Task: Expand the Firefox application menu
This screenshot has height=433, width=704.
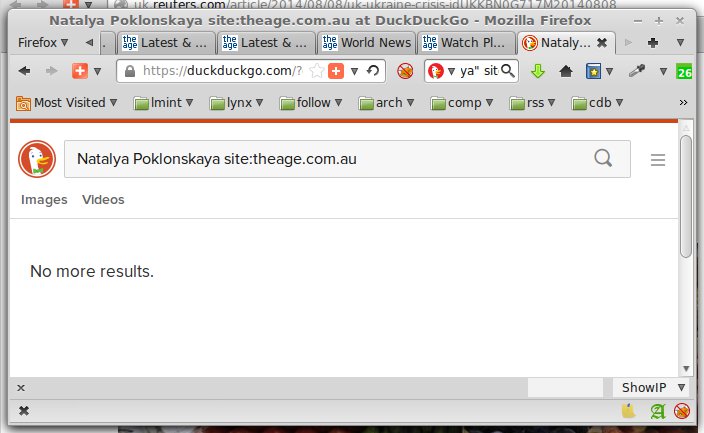Action: (43, 43)
